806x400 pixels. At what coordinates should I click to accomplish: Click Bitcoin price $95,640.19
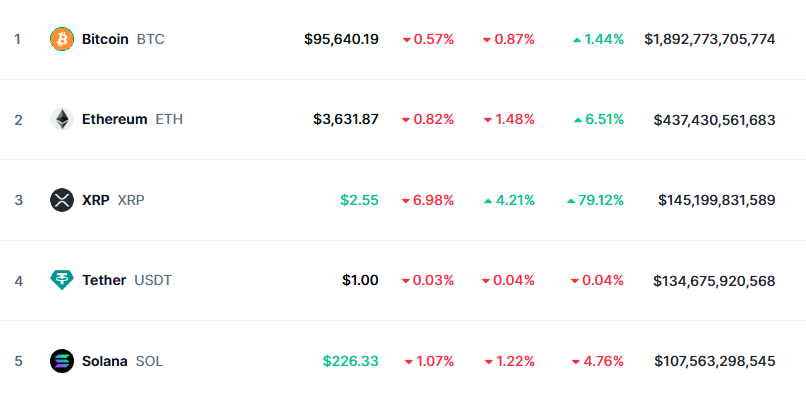pyautogui.click(x=341, y=40)
